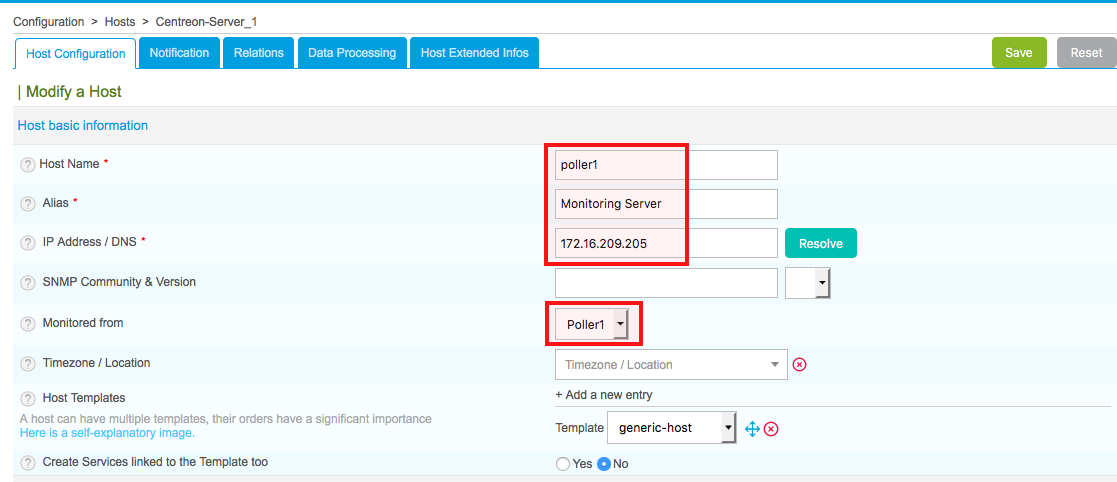Viewport: 1117px width, 482px height.
Task: Open the Host Extended Infos tab
Action: (474, 53)
